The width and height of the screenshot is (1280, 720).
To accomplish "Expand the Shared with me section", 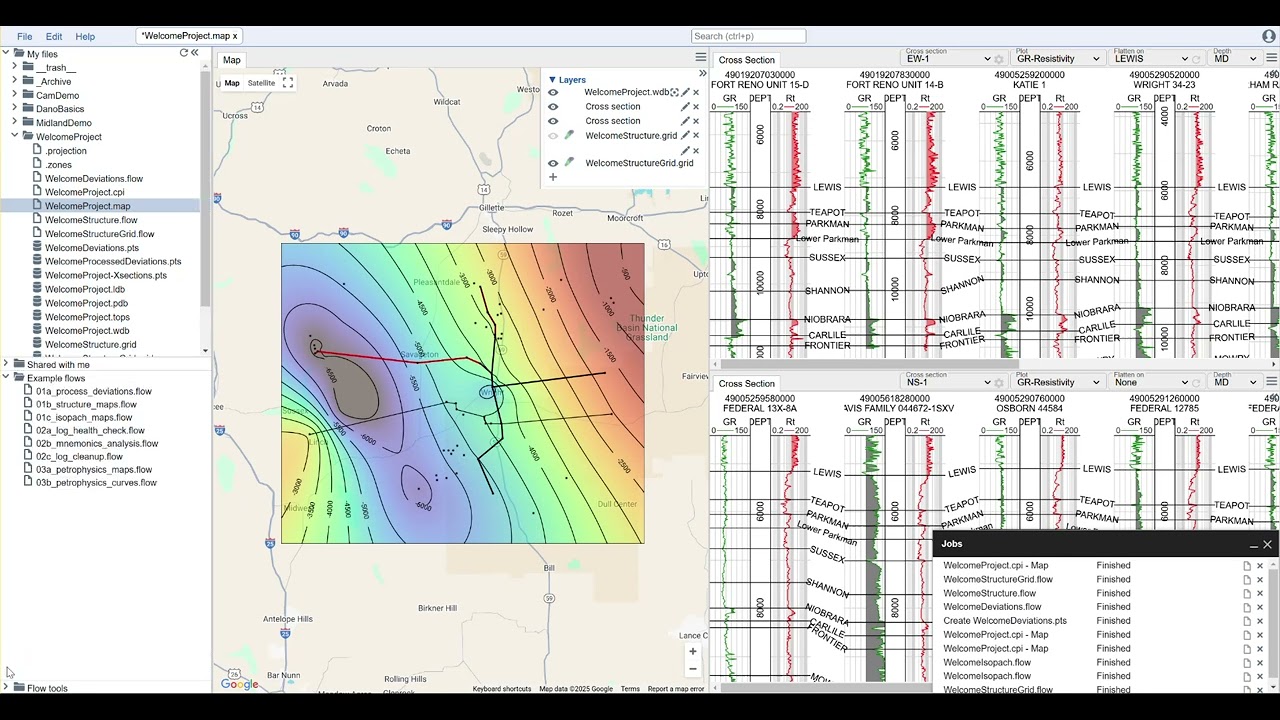I will pos(6,364).
